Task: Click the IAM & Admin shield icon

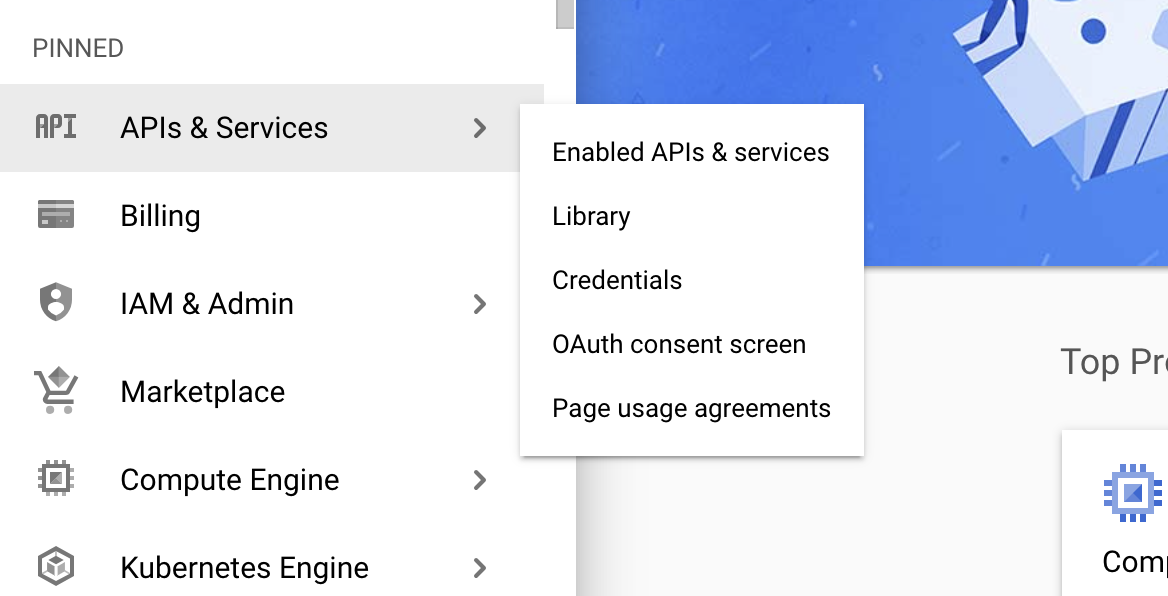Action: coord(55,303)
